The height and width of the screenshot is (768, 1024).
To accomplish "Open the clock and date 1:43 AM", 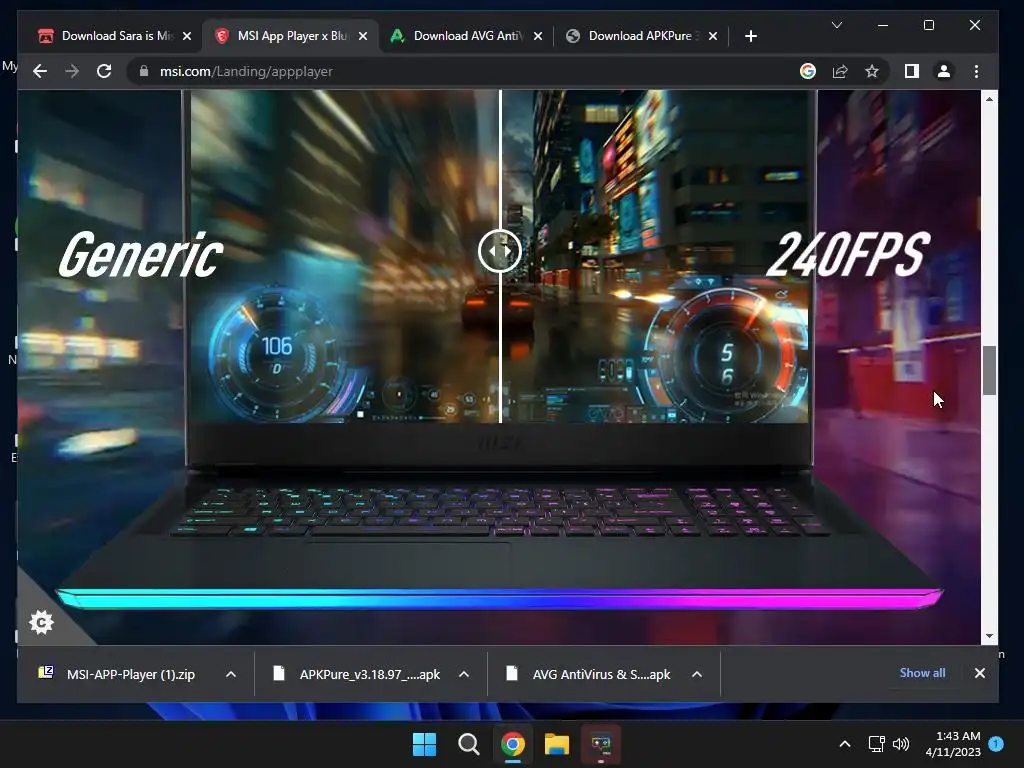I will 953,744.
